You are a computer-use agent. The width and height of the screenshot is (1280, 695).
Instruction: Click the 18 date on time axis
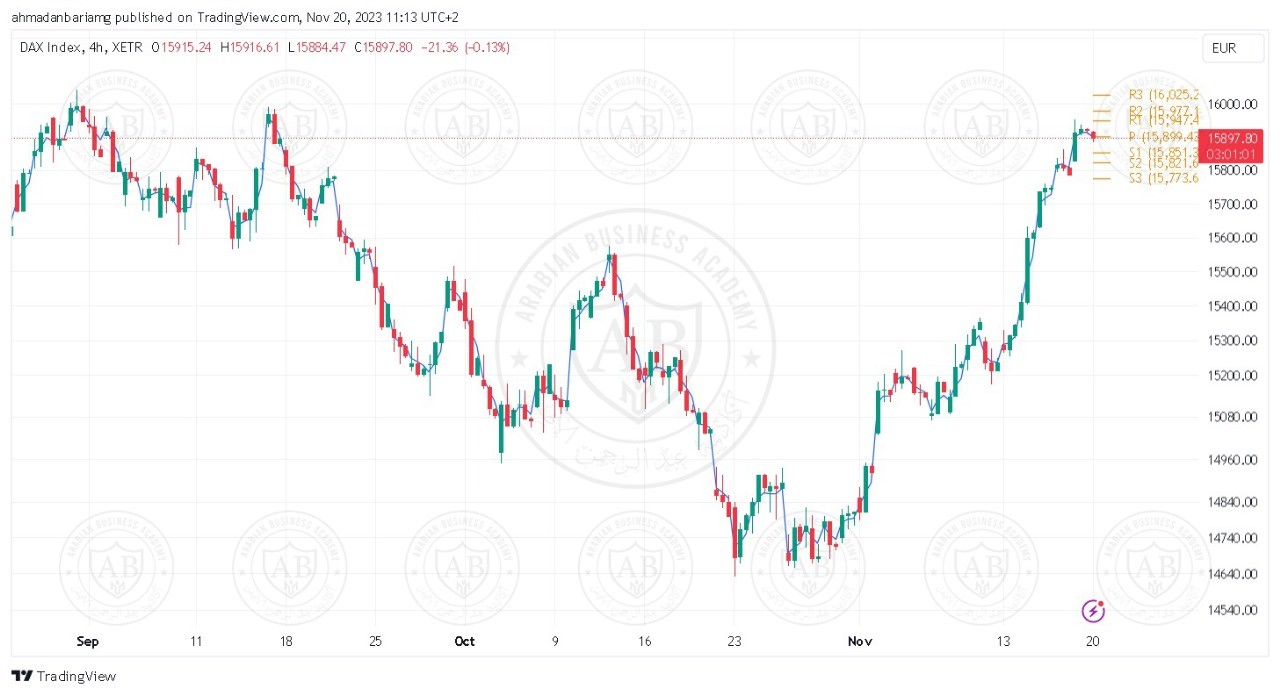(x=286, y=641)
